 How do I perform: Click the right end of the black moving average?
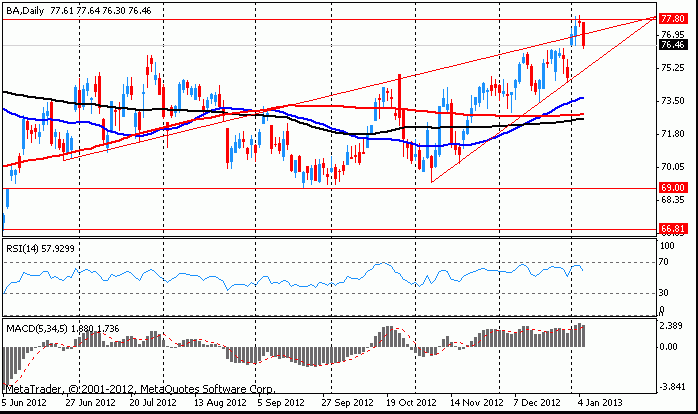click(581, 119)
